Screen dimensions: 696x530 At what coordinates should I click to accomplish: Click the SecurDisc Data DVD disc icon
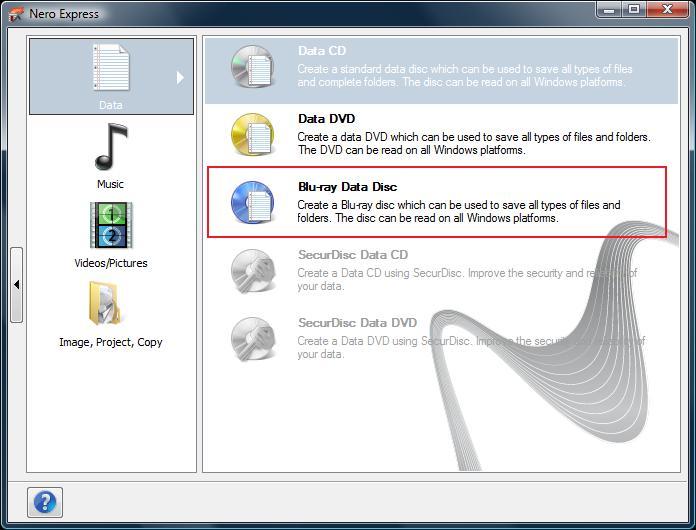tap(253, 338)
